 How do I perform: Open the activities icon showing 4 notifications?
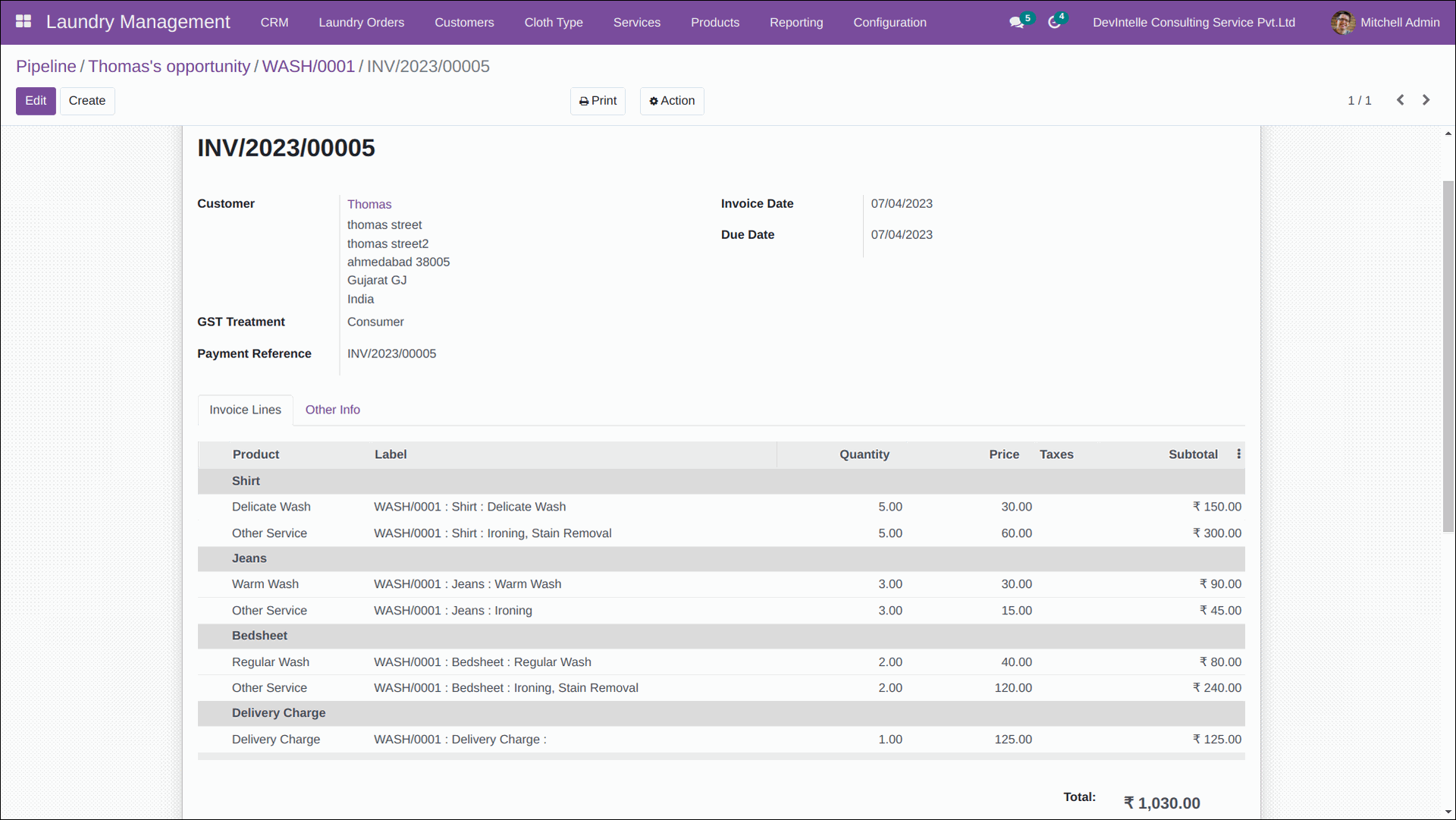[x=1053, y=22]
